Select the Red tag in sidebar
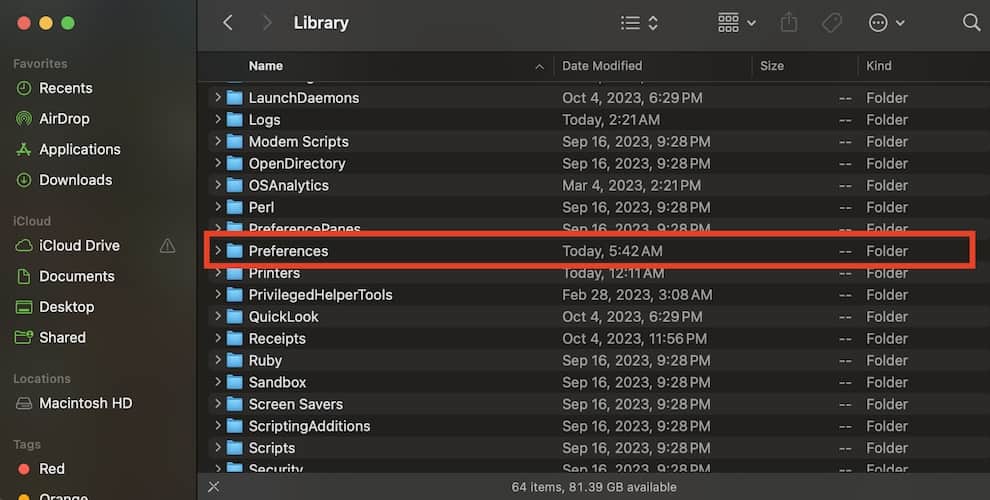This screenshot has width=990, height=500. pyautogui.click(x=52, y=468)
